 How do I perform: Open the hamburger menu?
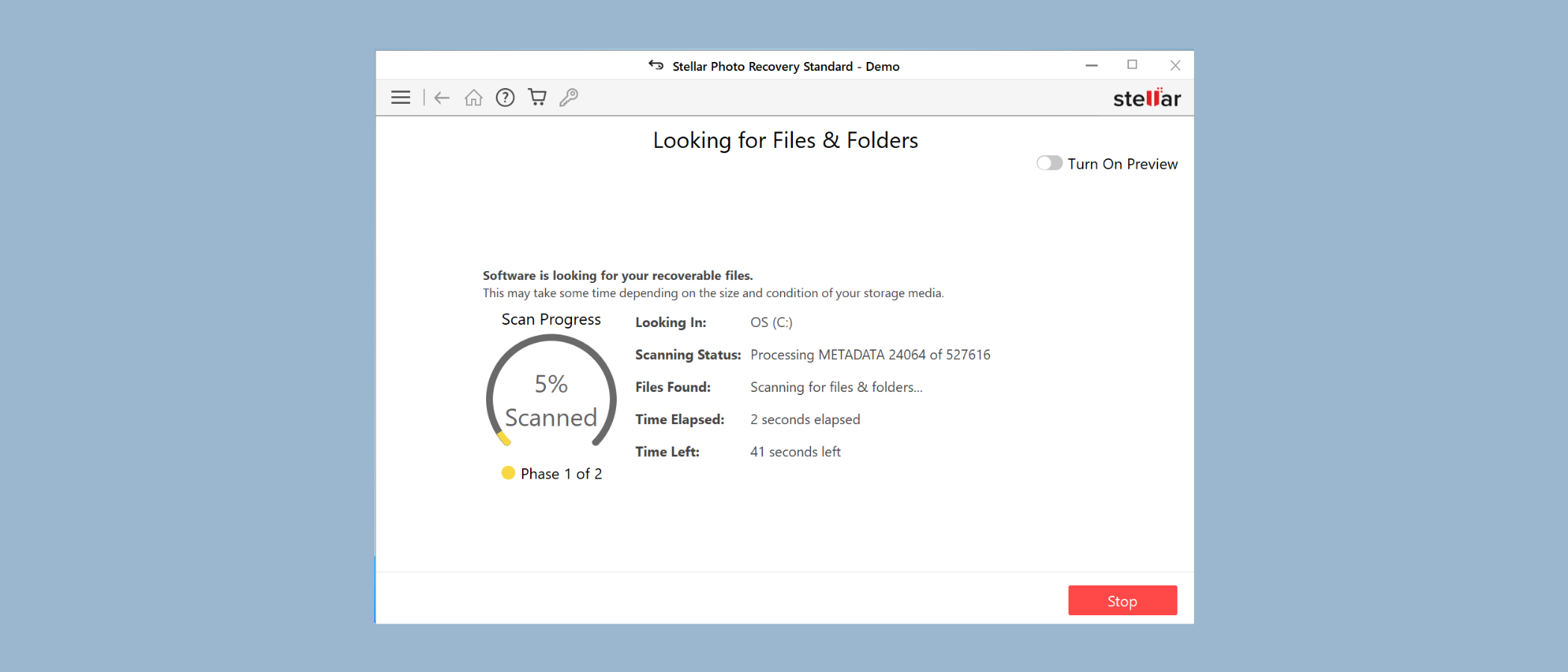[x=401, y=98]
